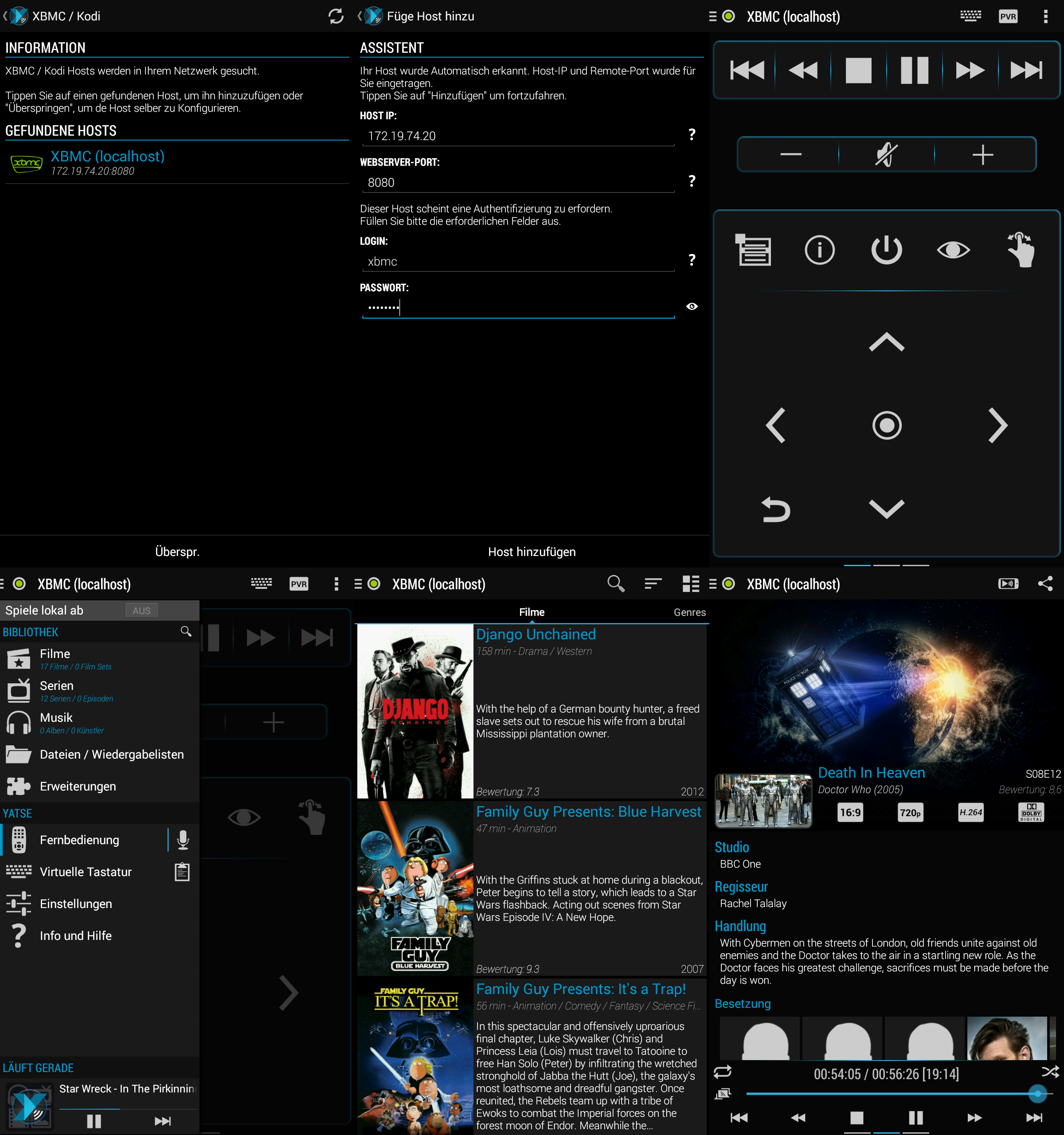Open Filme in the library drawer
Screen dimensions: 1064x1135
100,659
